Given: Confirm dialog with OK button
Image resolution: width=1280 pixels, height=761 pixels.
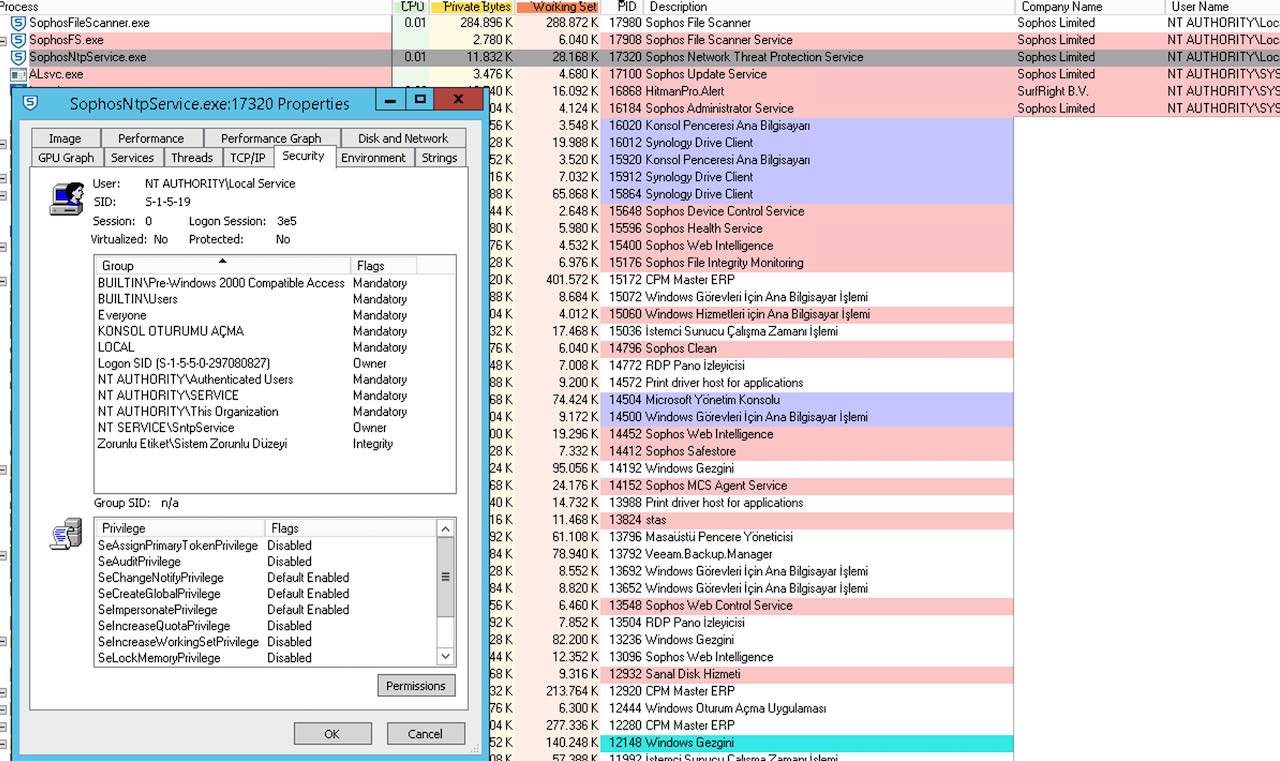Looking at the screenshot, I should point(332,734).
